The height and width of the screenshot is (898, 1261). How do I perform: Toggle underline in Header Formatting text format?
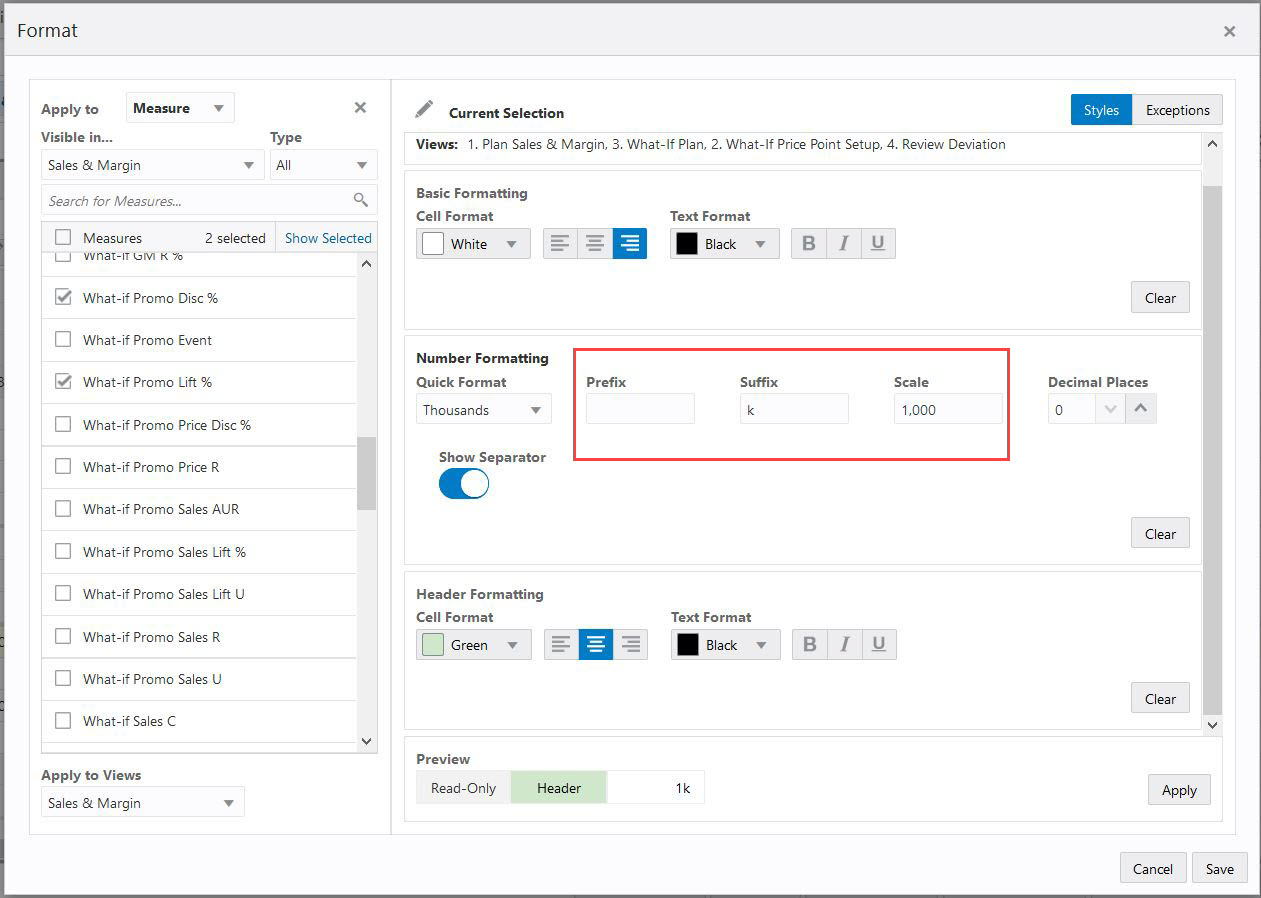[x=879, y=645]
